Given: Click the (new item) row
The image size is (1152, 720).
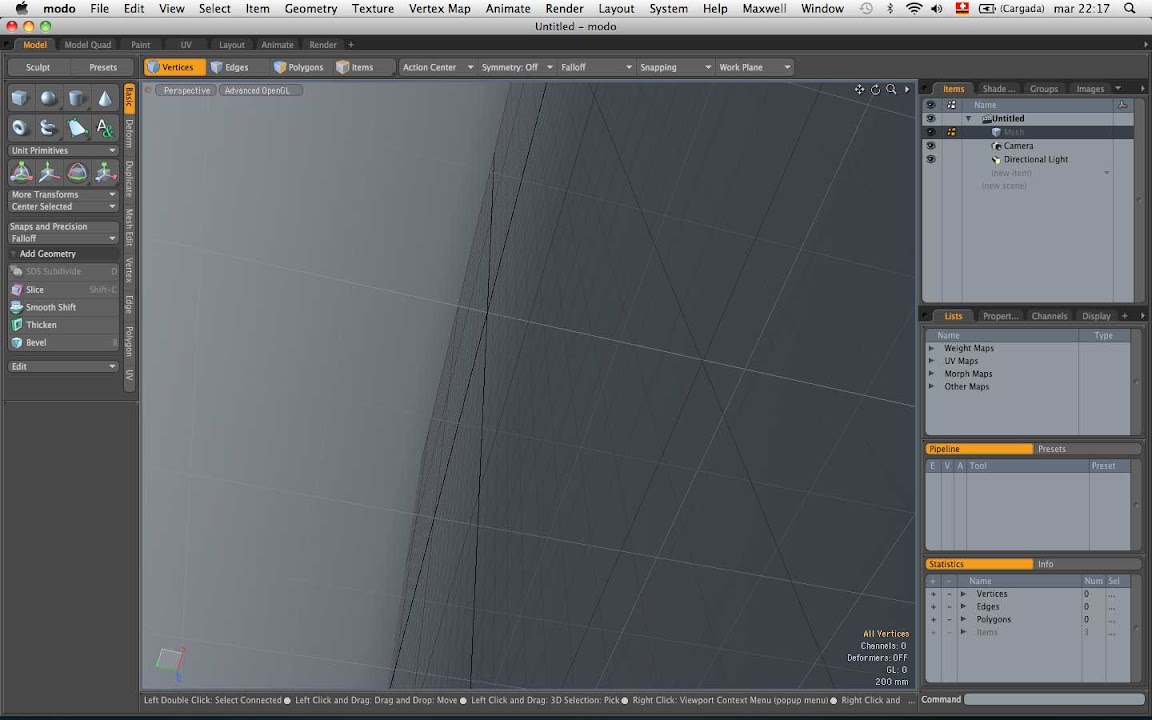Looking at the screenshot, I should (1011, 173).
